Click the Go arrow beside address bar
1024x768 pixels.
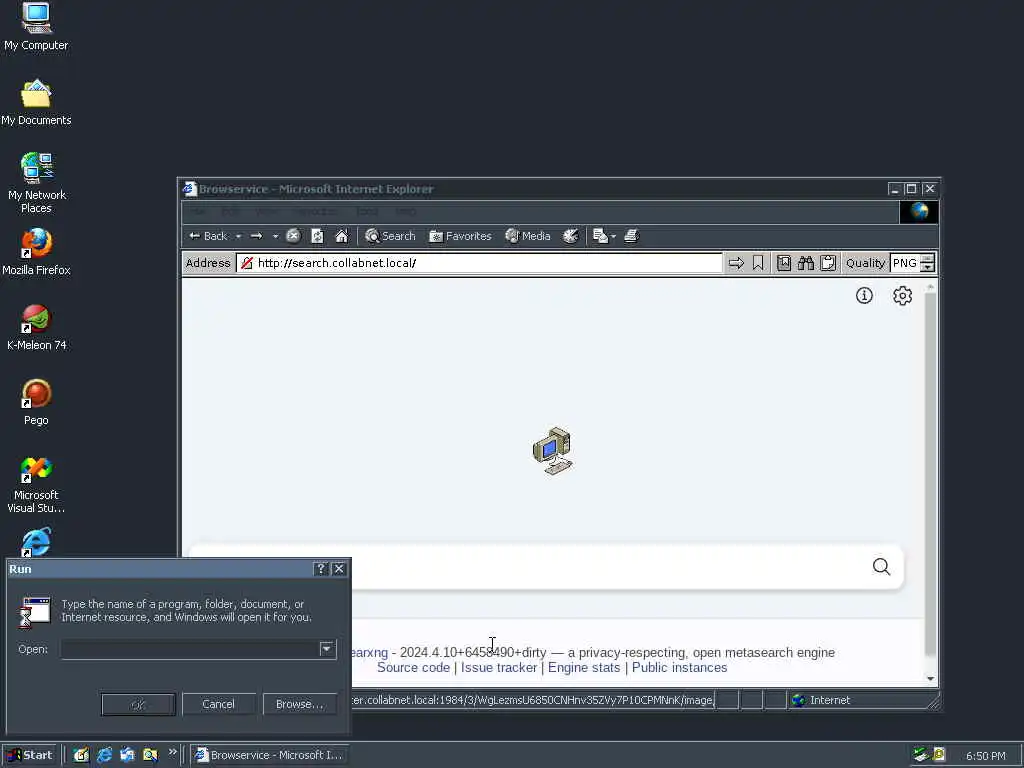coord(736,263)
